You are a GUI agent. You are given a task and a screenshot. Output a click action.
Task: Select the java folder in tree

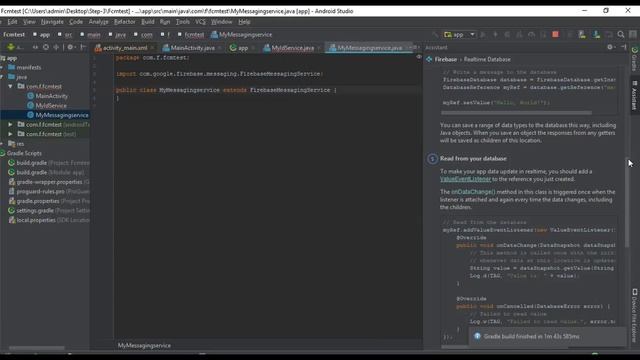click(x=18, y=77)
